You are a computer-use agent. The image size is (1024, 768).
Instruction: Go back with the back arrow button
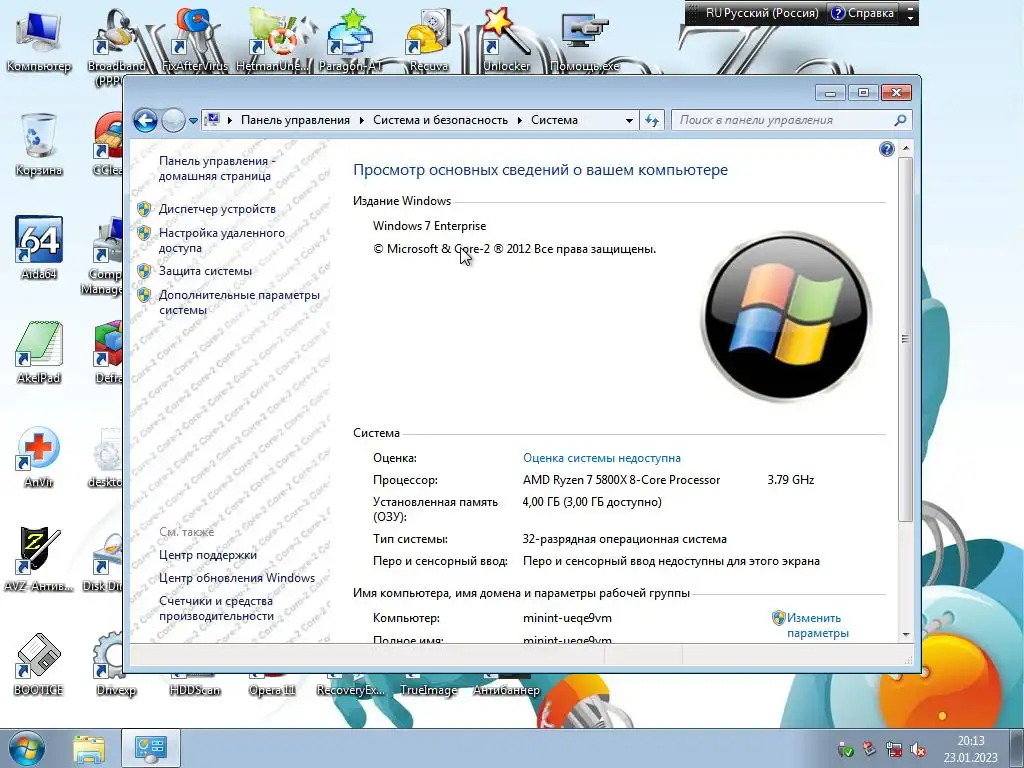tap(145, 120)
